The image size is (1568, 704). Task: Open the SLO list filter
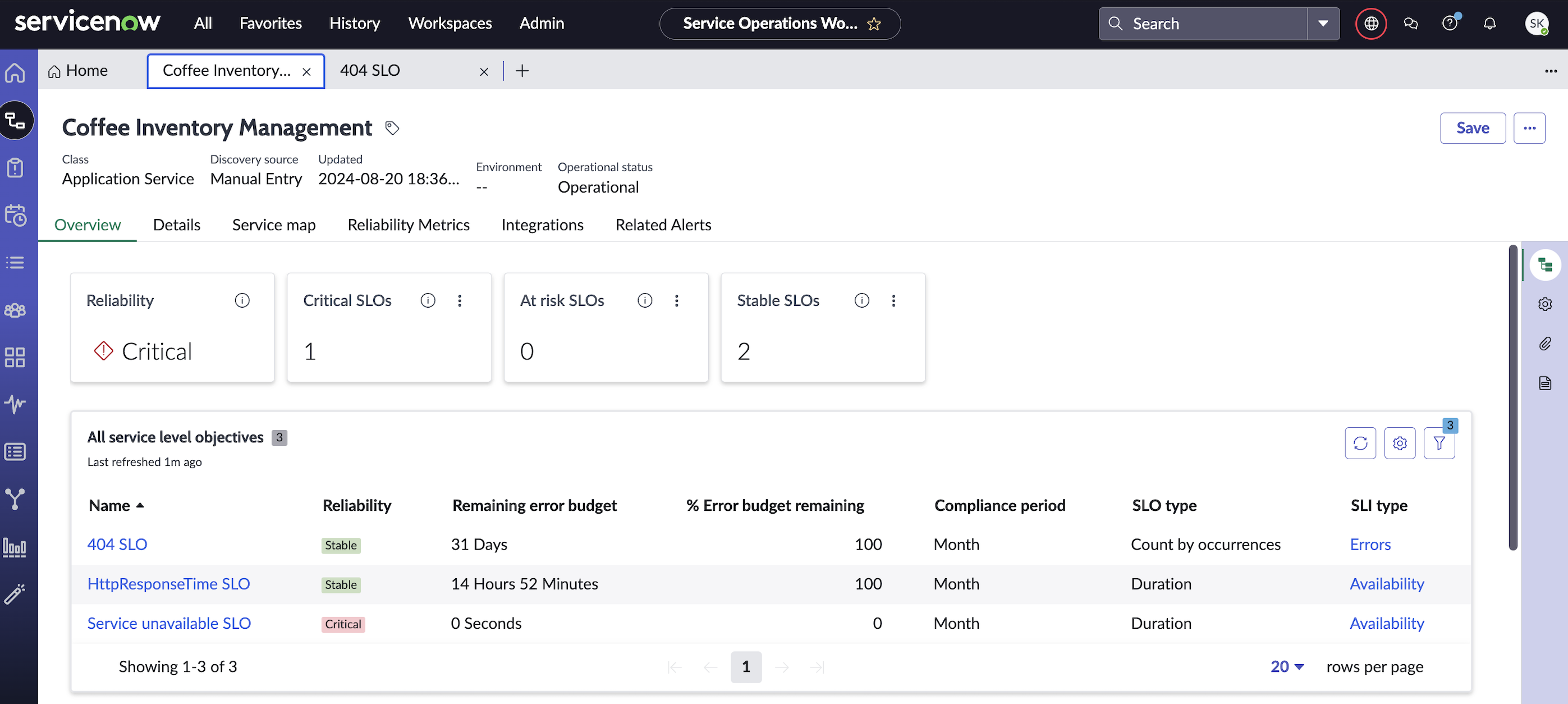[1439, 443]
